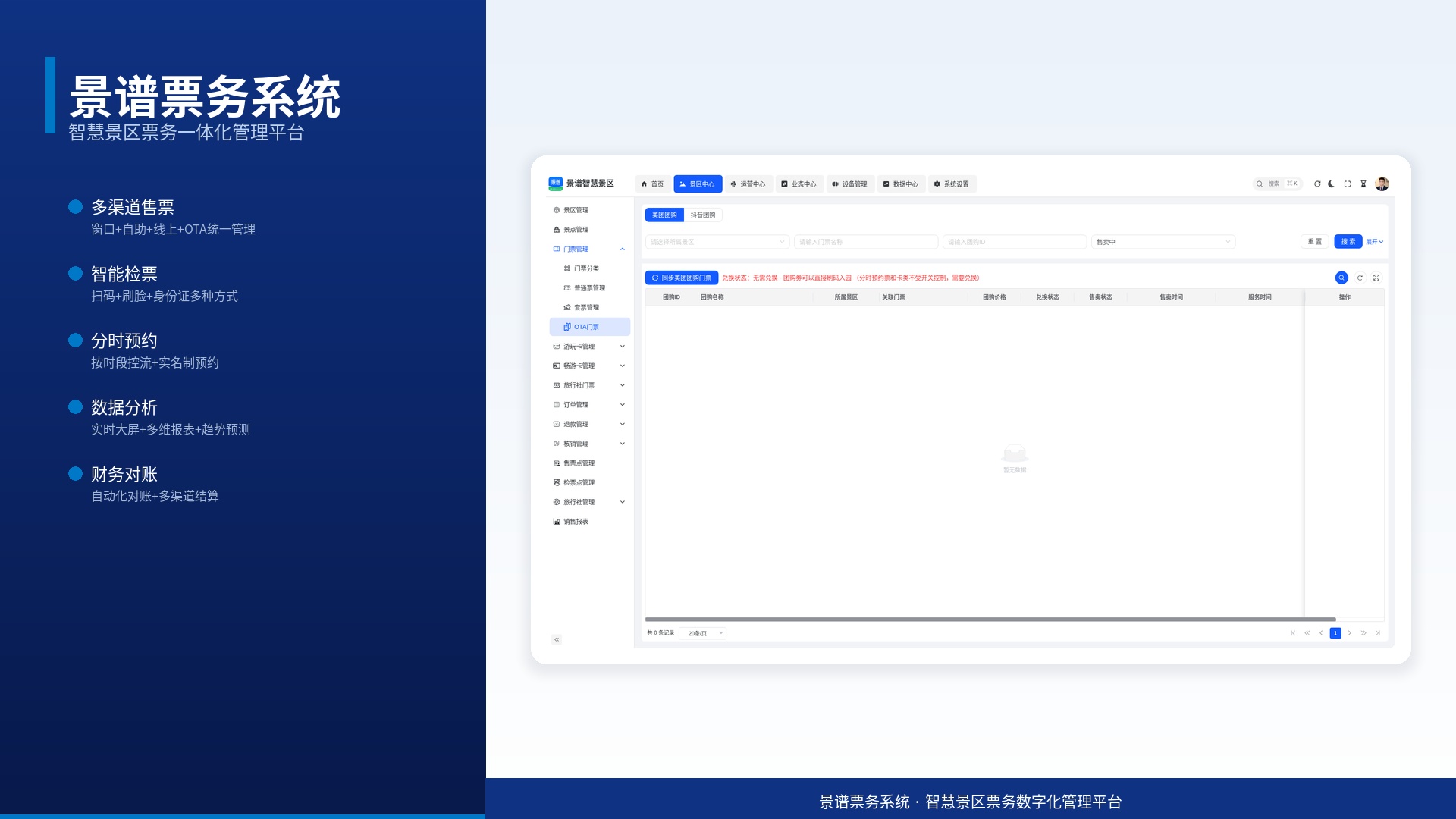Click the blue 搜索 button

[x=1348, y=242]
